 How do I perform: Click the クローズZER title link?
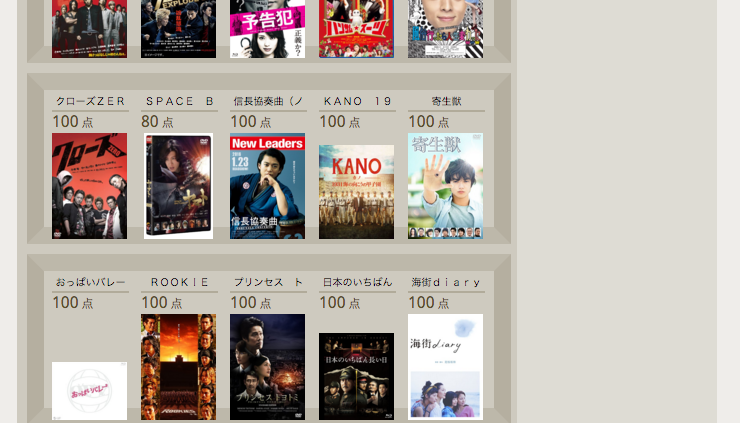pos(90,101)
